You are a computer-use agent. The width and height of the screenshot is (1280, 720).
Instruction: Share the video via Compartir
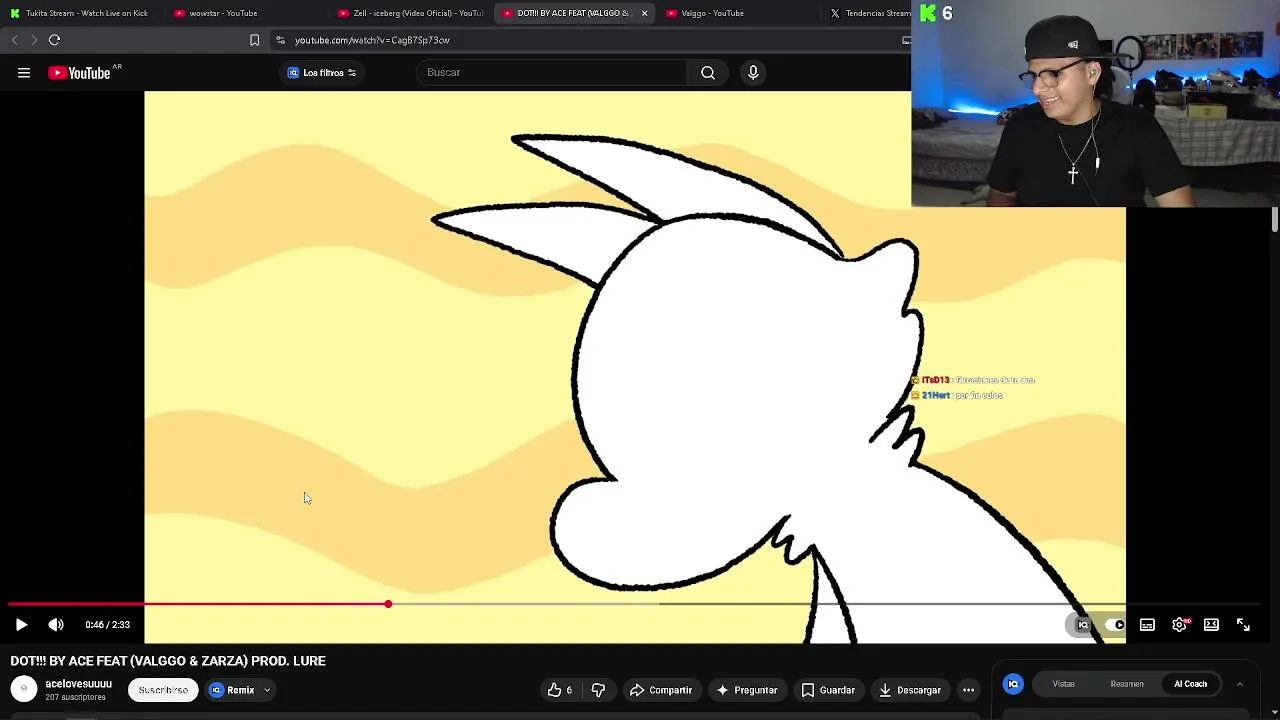click(661, 690)
